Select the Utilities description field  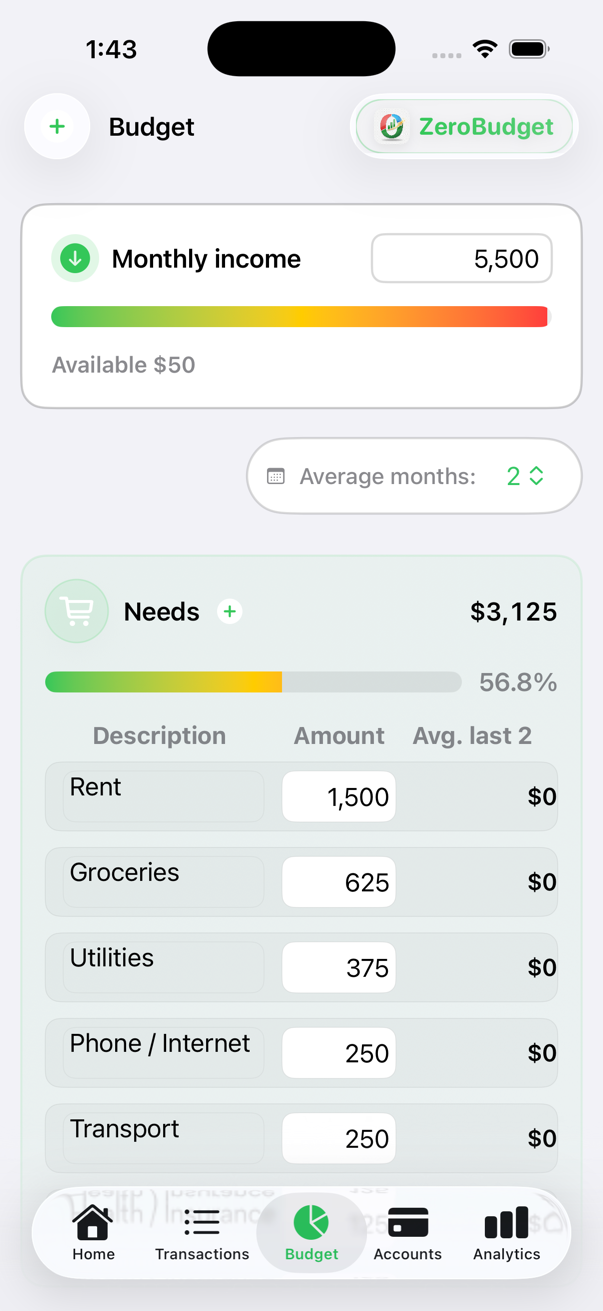(163, 967)
